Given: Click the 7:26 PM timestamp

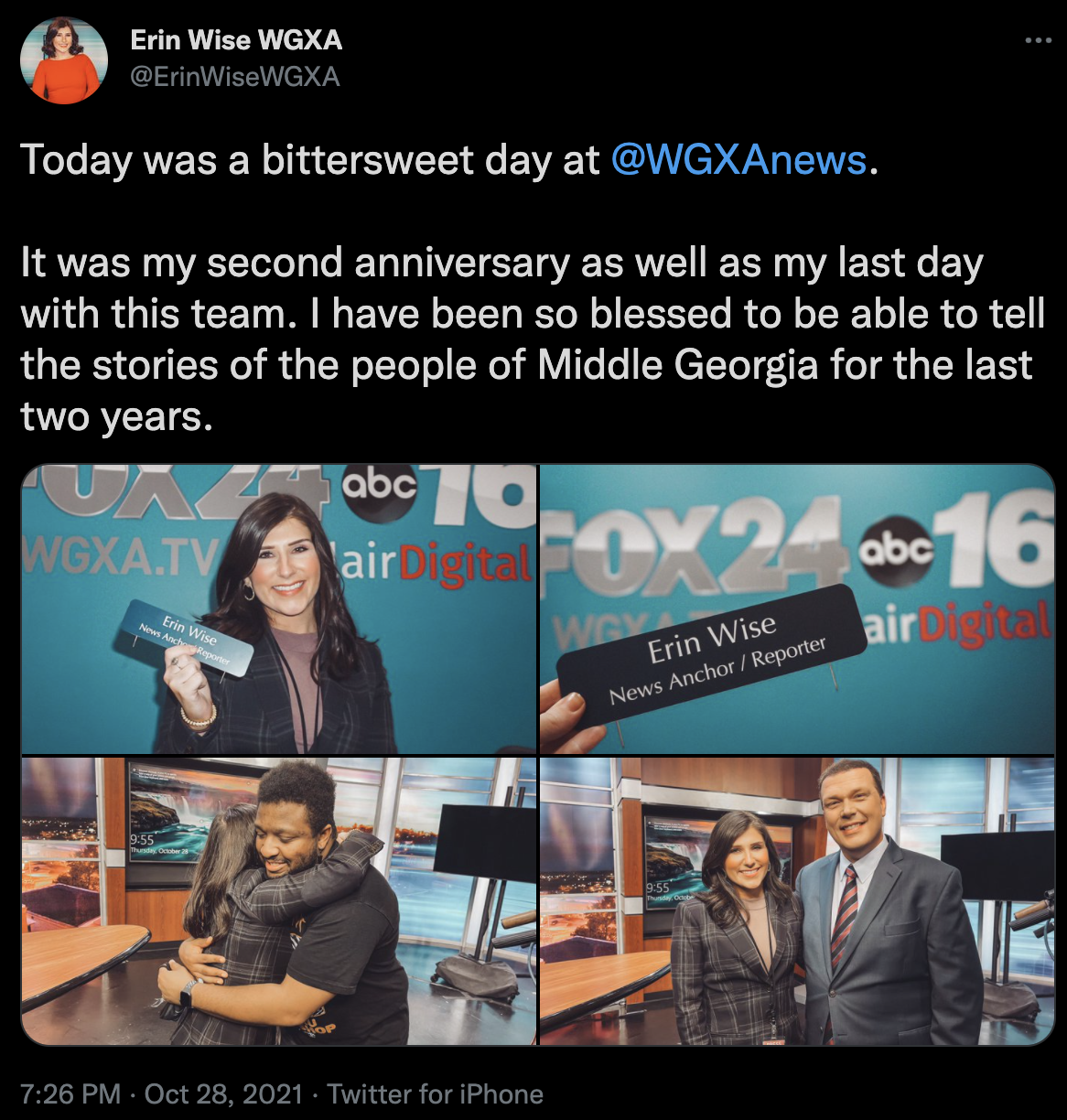Looking at the screenshot, I should pyautogui.click(x=70, y=1094).
